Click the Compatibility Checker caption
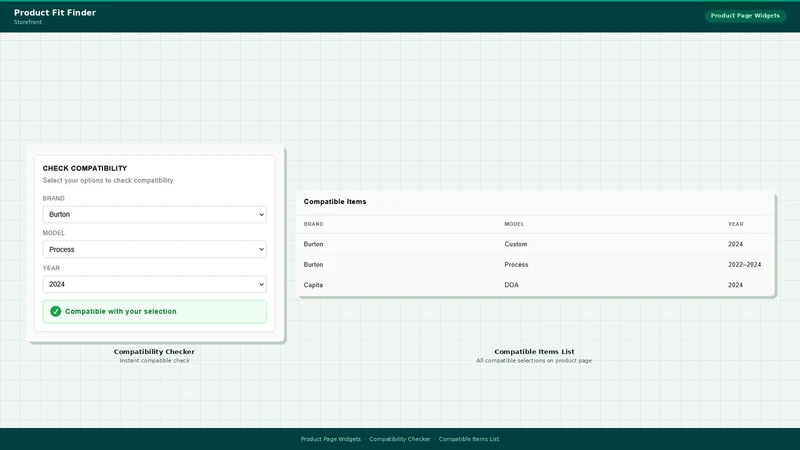 [x=154, y=352]
